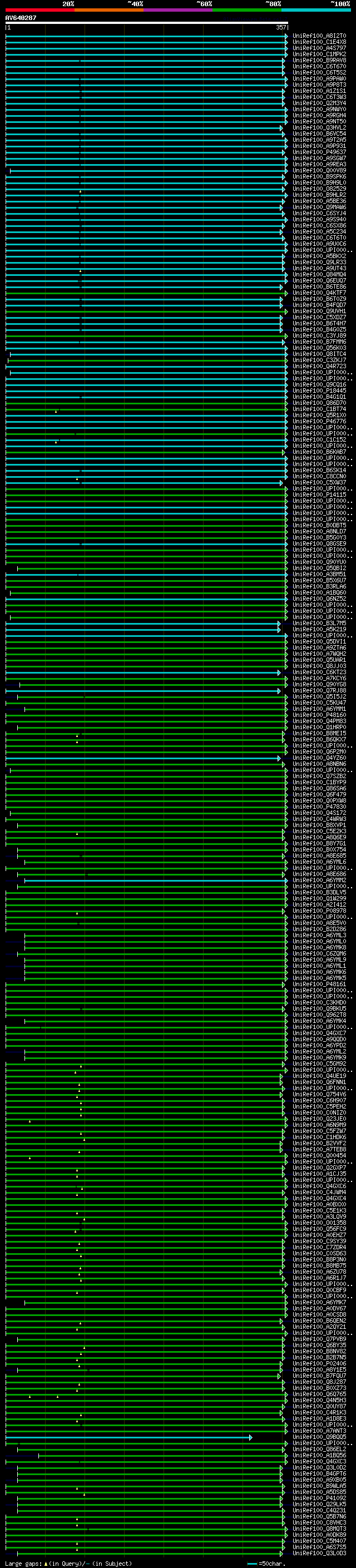The image size is (356, 1568).
Task: Select hit label UniRef100_Q84MQ4
Action: click(319, 275)
